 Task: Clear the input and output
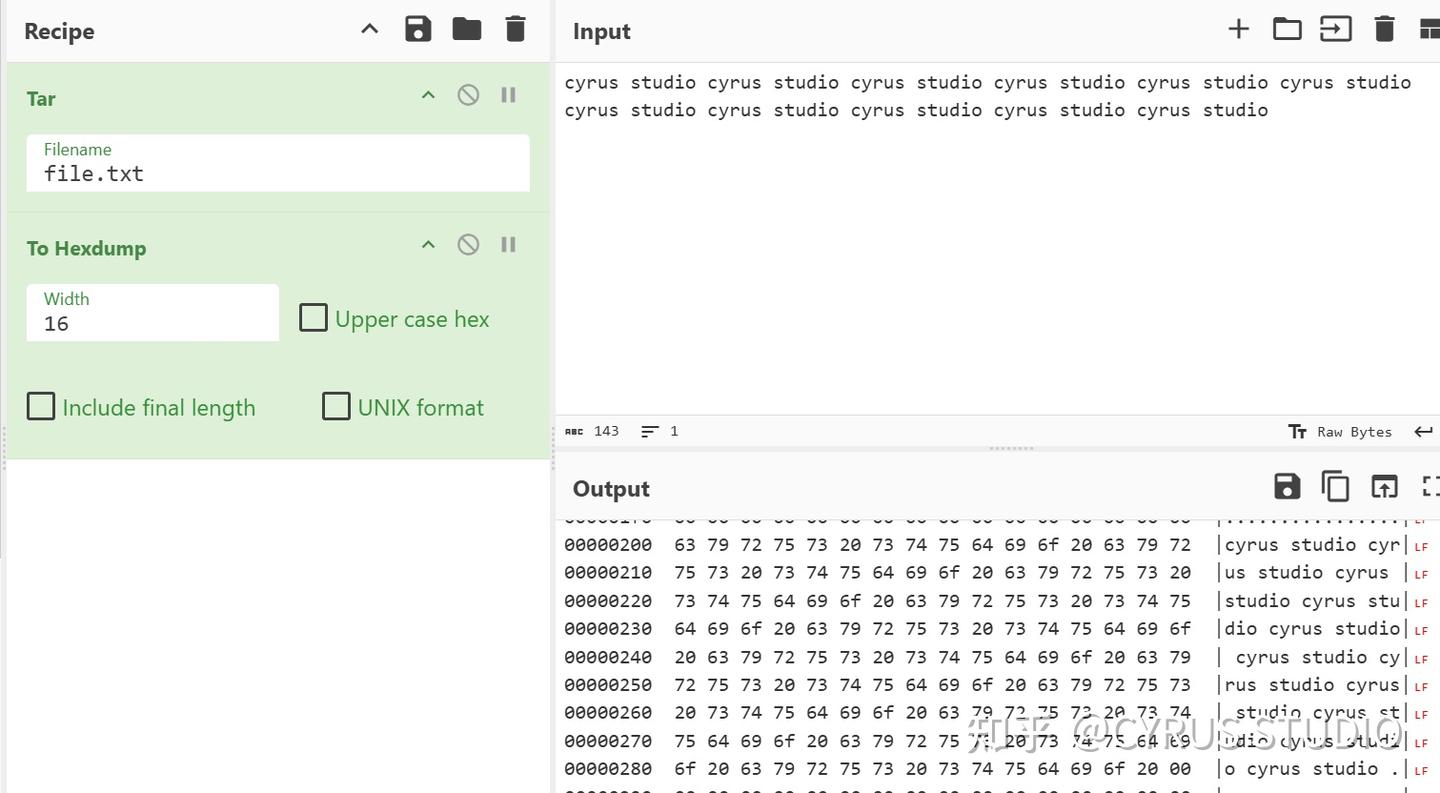pyautogui.click(x=1384, y=29)
